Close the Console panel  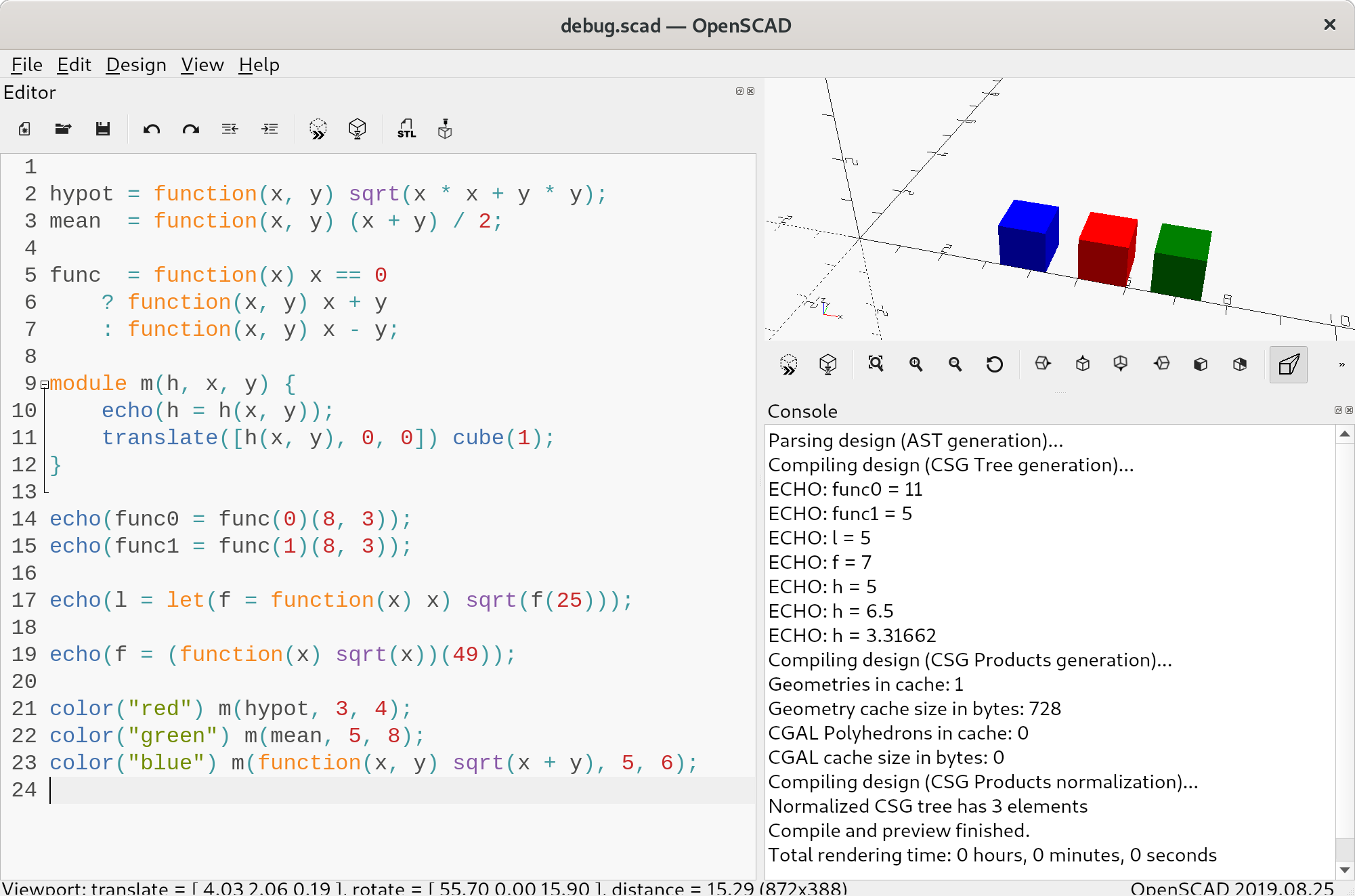point(1349,410)
